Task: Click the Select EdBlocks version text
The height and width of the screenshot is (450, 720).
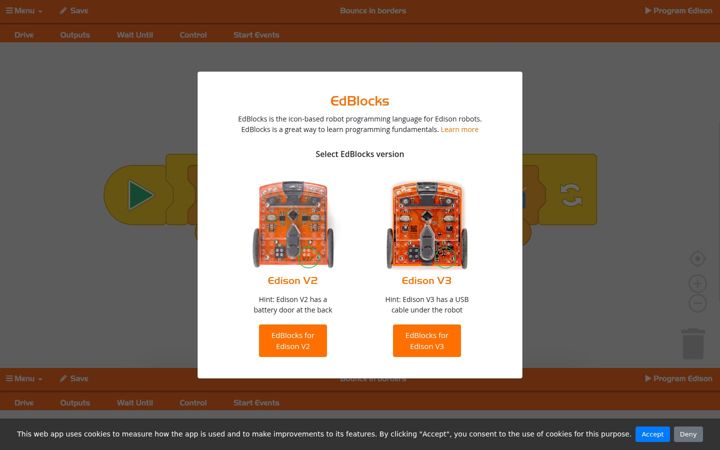Action: tap(360, 154)
